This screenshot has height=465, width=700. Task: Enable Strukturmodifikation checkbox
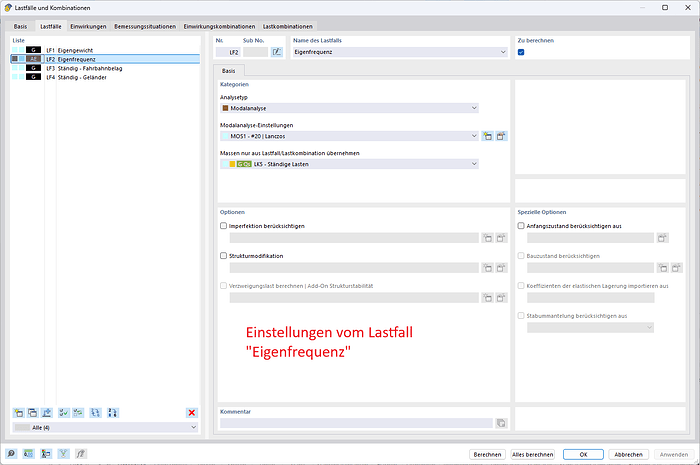[223, 256]
